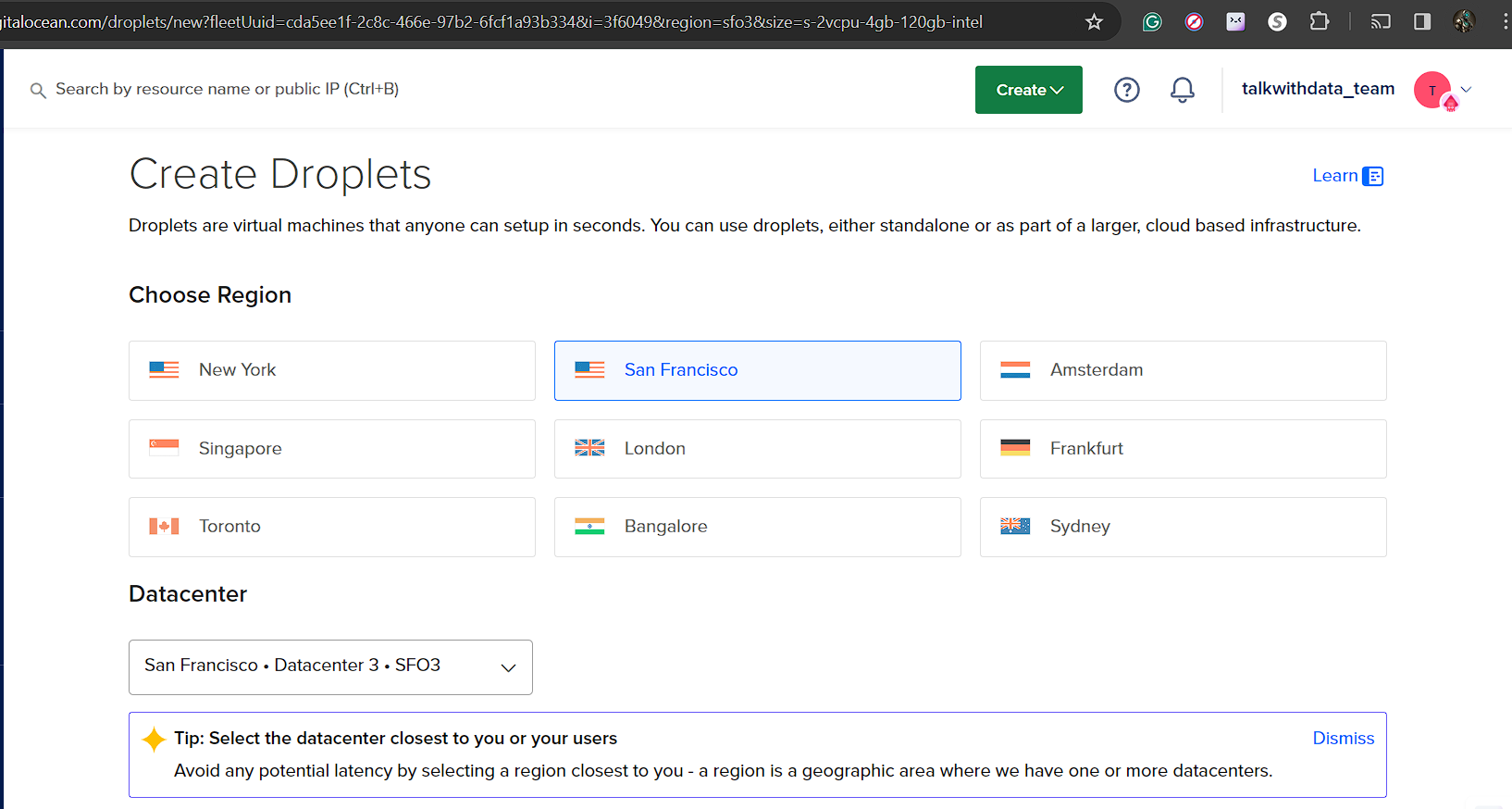Select New York region
The width and height of the screenshot is (1512, 809).
tap(331, 370)
